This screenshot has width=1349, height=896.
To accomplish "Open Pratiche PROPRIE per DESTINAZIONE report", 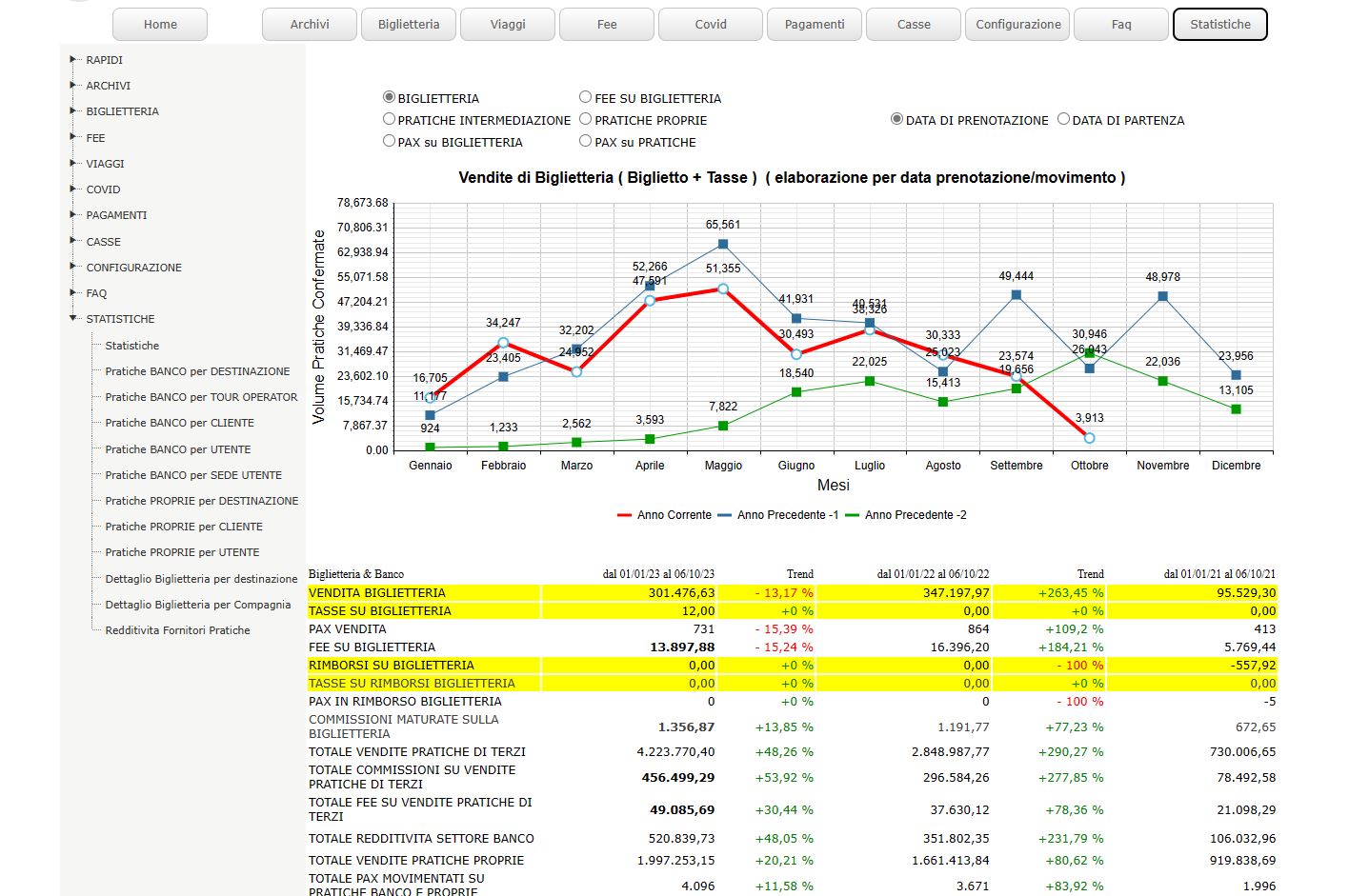I will click(202, 501).
